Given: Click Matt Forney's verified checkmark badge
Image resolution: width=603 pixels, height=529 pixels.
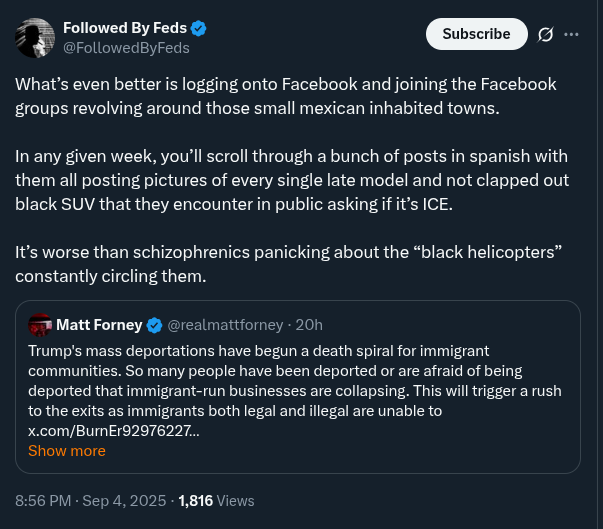Looking at the screenshot, I should [x=155, y=325].
